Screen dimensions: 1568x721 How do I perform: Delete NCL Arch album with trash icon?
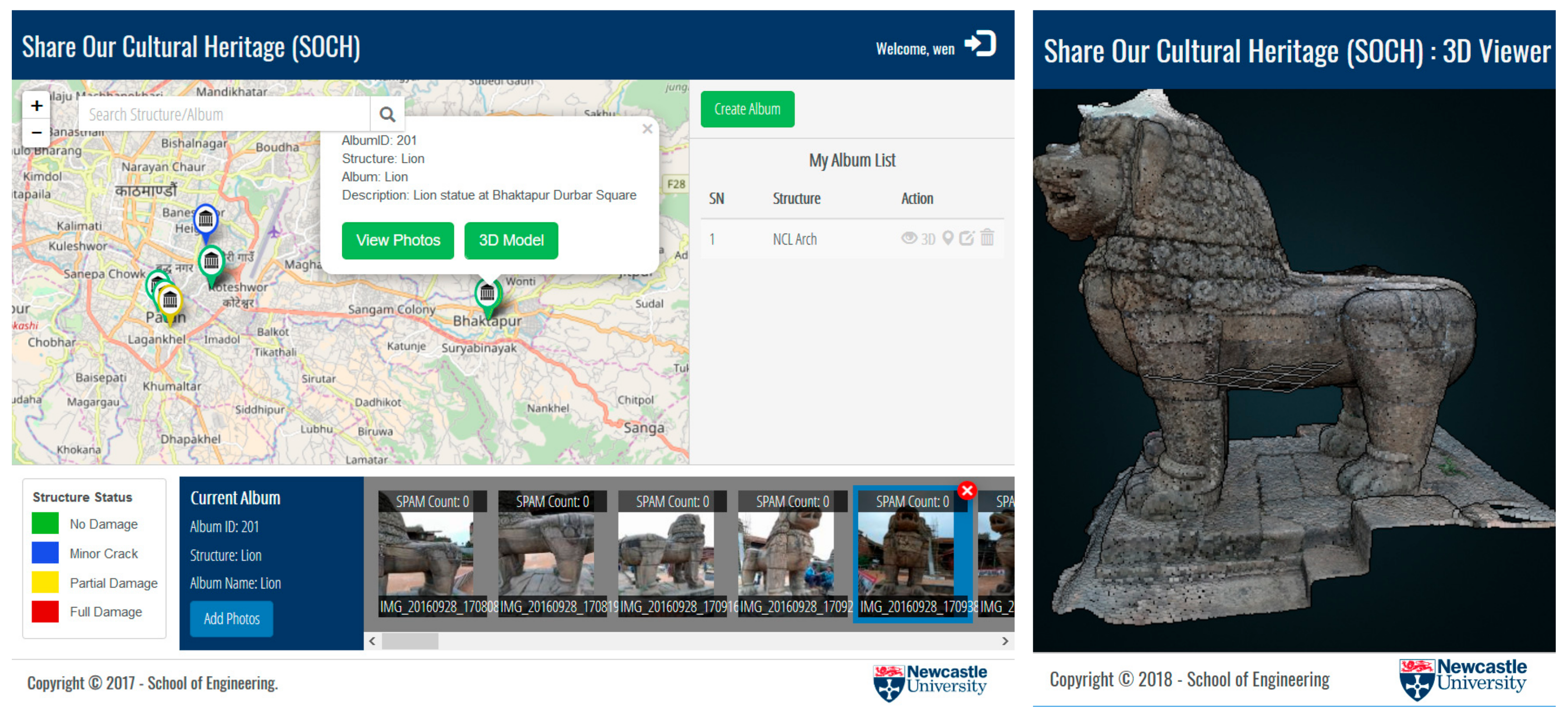point(987,238)
